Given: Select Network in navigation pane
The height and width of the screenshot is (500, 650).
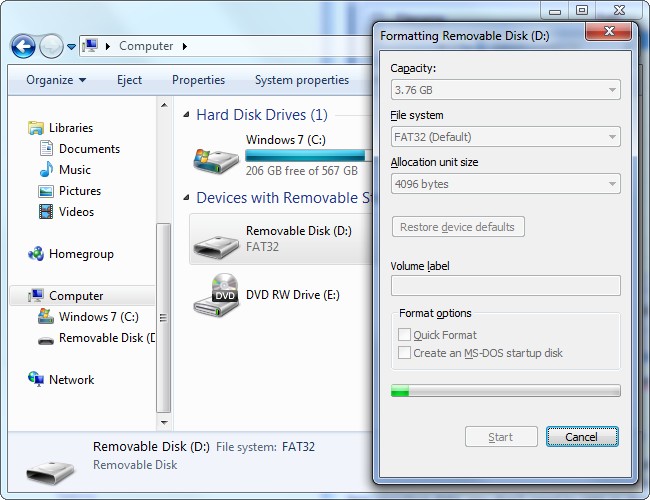Looking at the screenshot, I should [x=71, y=379].
